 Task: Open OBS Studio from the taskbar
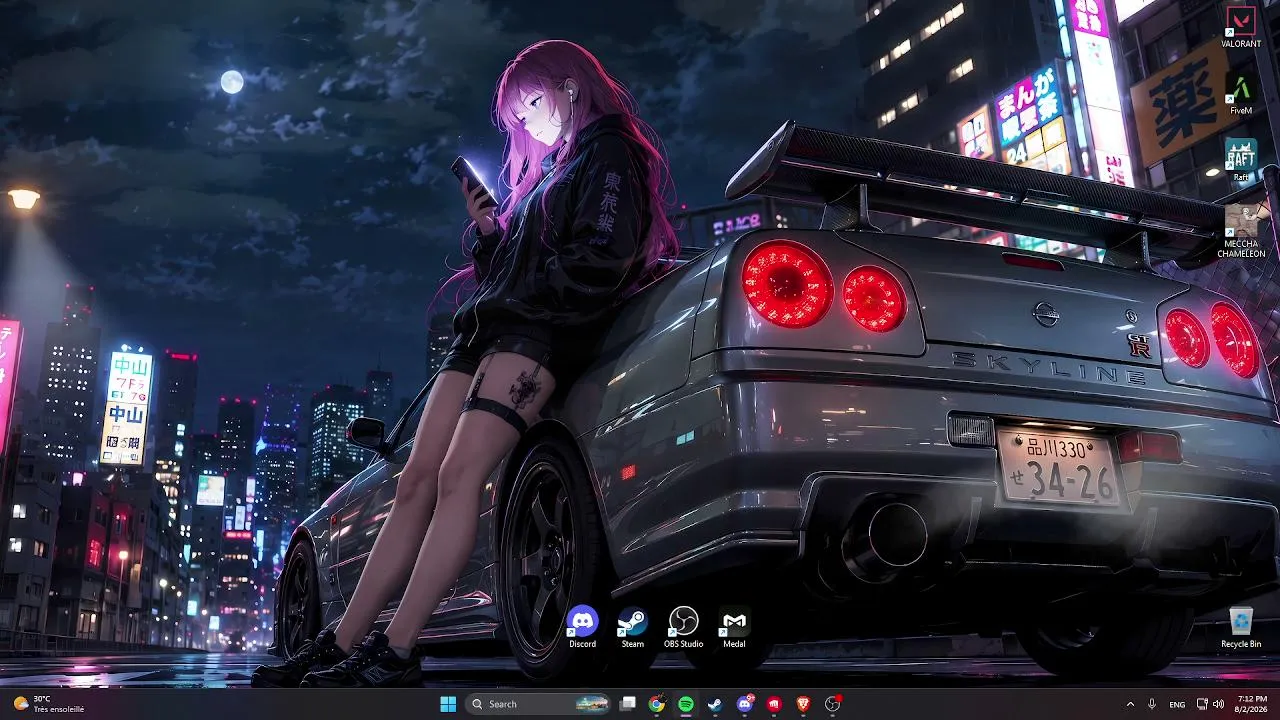tap(833, 704)
